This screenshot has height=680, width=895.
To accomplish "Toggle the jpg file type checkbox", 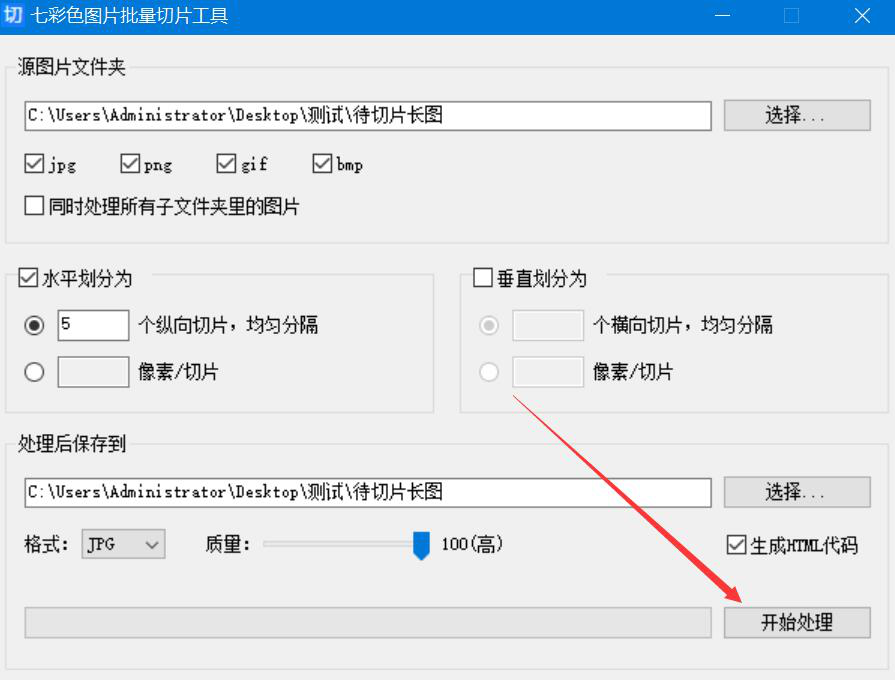I will click(34, 164).
